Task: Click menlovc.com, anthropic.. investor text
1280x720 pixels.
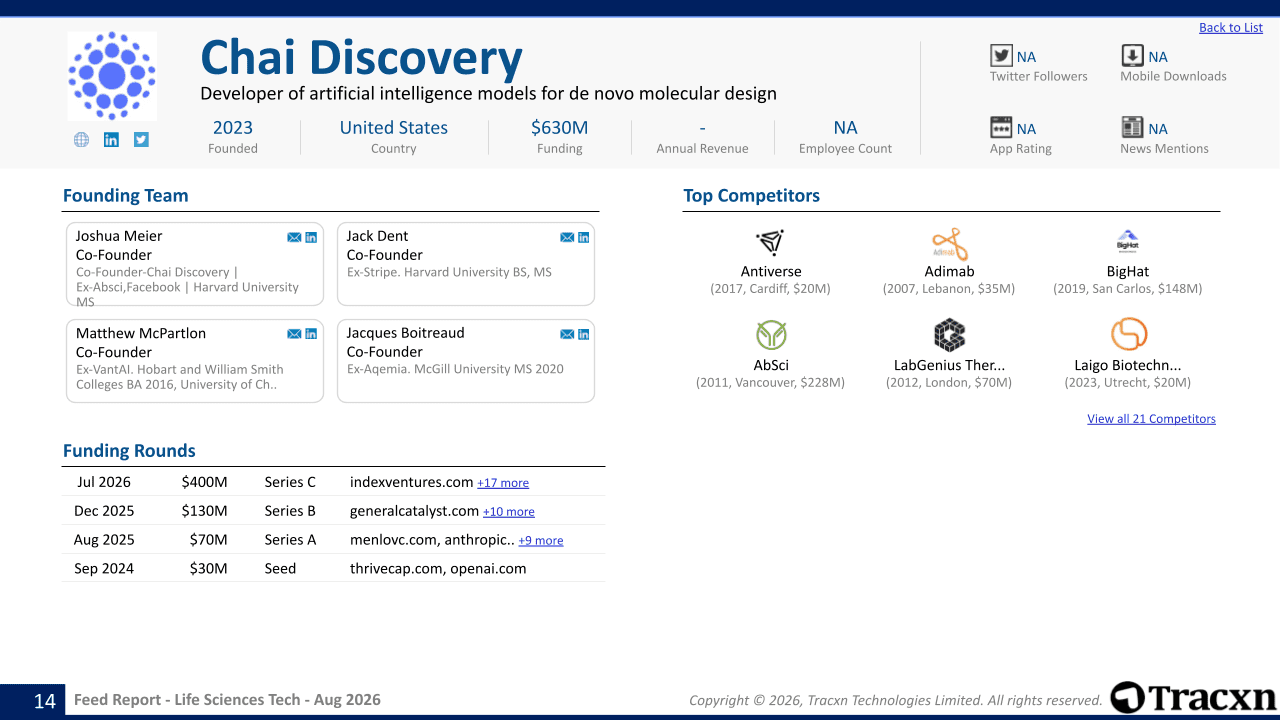Action: [432, 540]
